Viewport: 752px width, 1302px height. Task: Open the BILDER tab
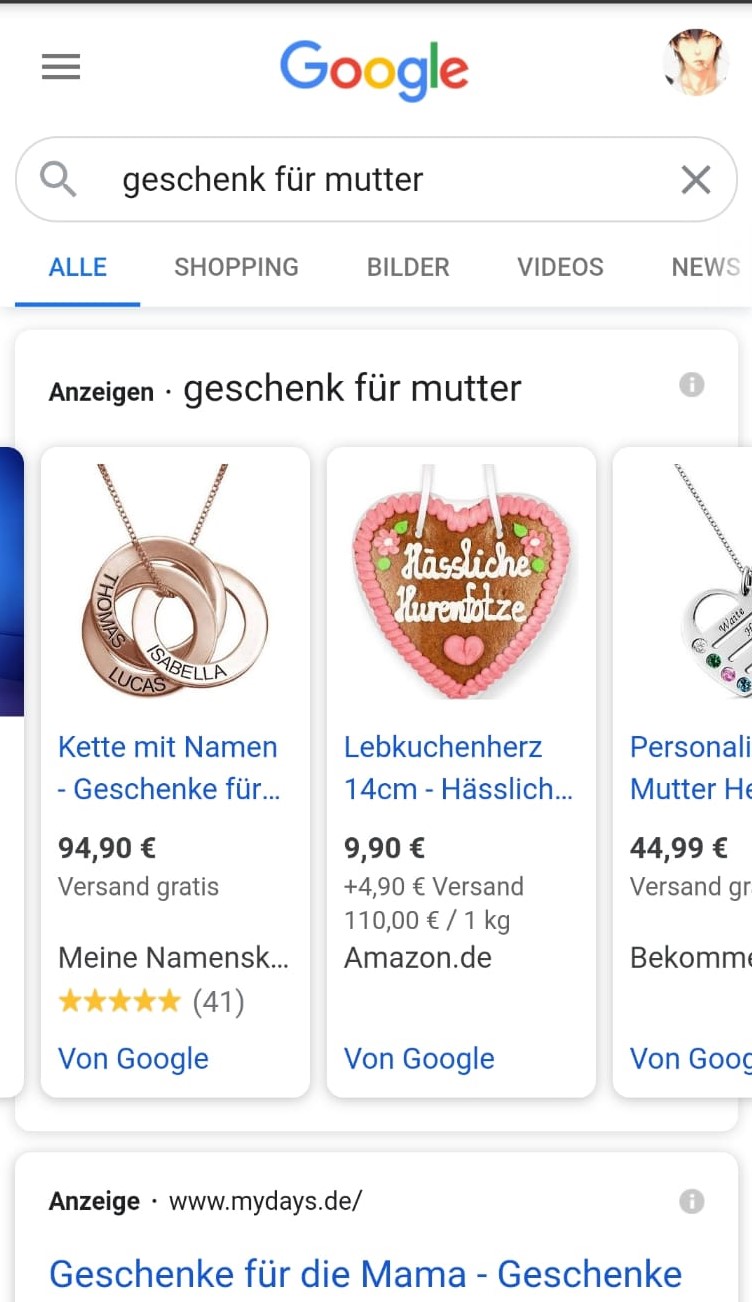(x=408, y=267)
